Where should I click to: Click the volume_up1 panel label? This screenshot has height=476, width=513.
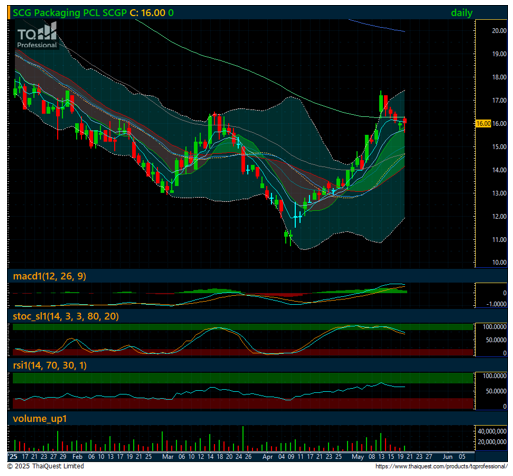pos(40,419)
